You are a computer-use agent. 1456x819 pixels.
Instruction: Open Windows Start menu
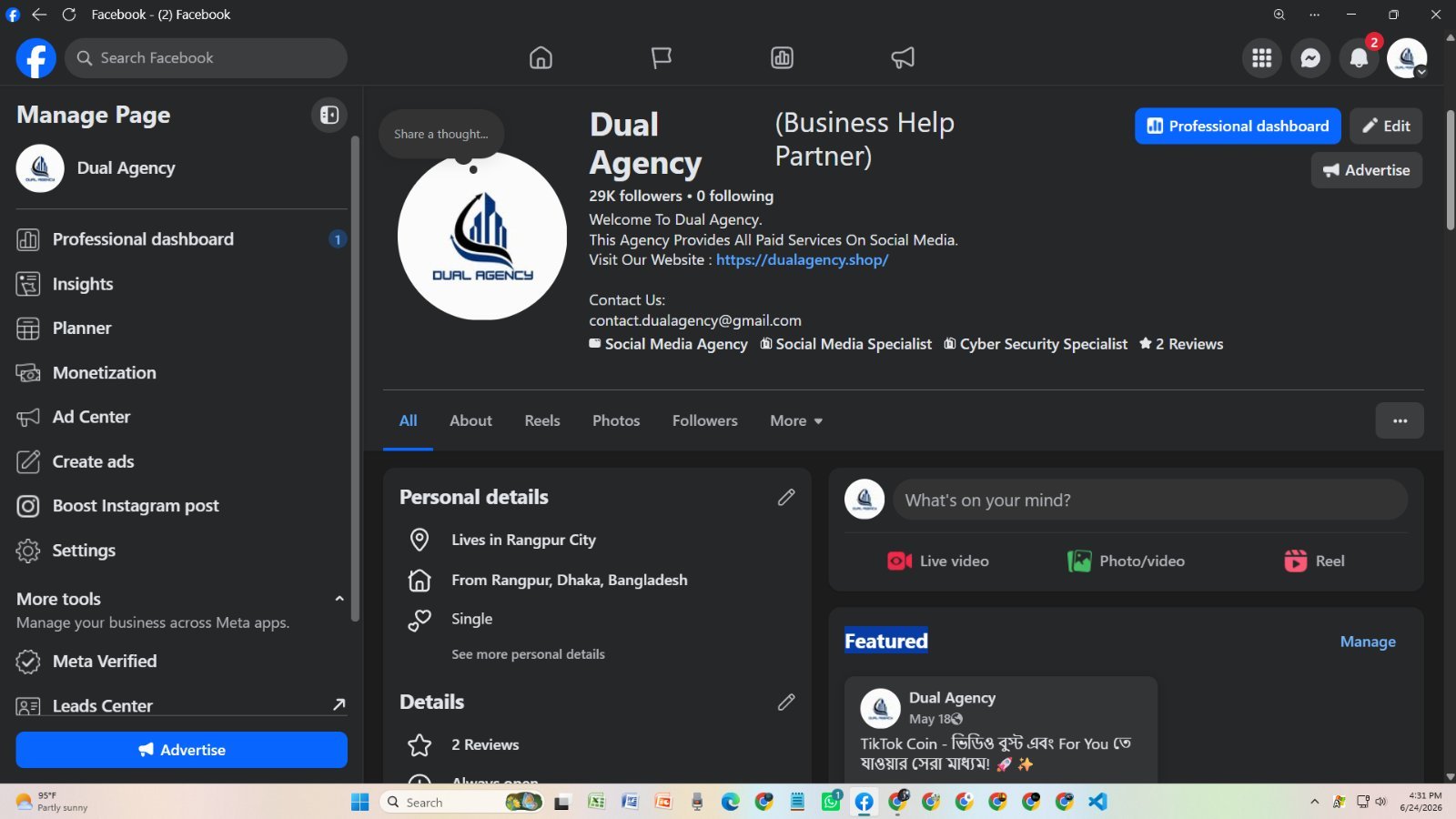click(x=360, y=802)
